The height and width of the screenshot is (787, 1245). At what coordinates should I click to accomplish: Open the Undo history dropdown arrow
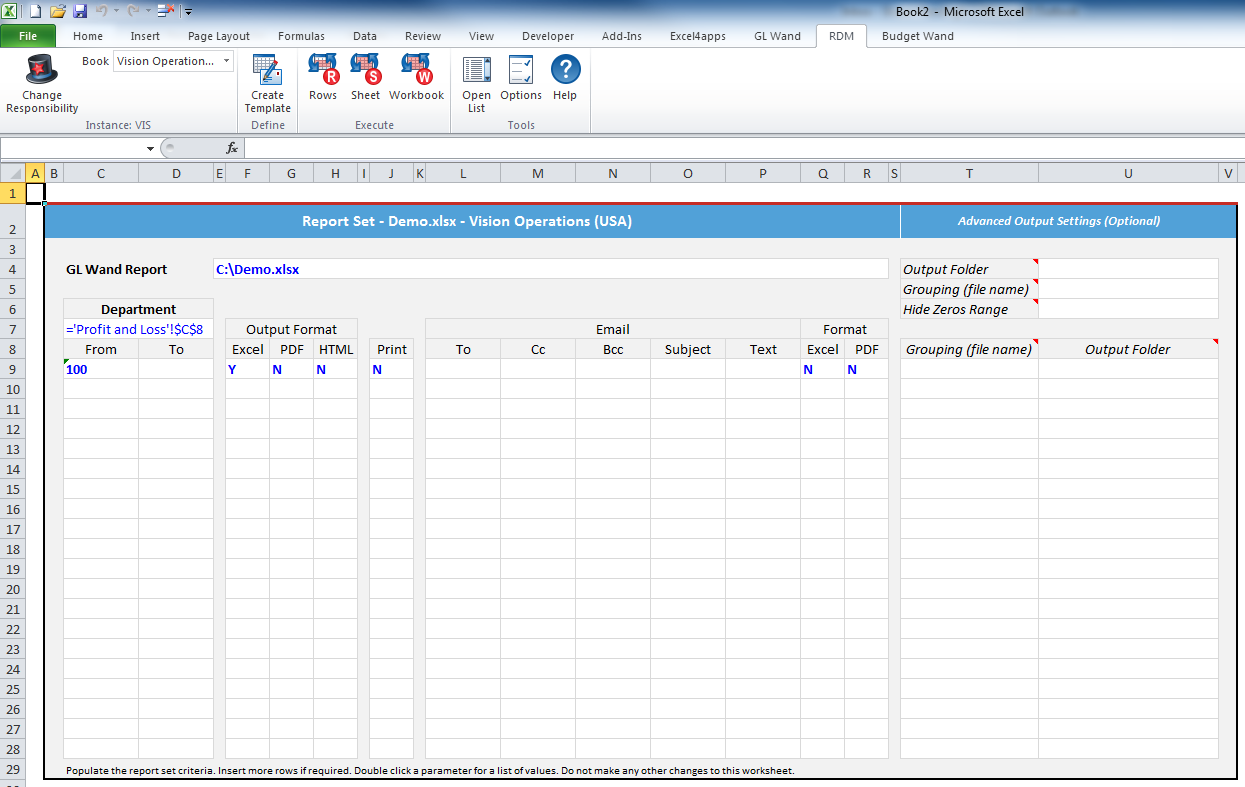click(x=116, y=11)
